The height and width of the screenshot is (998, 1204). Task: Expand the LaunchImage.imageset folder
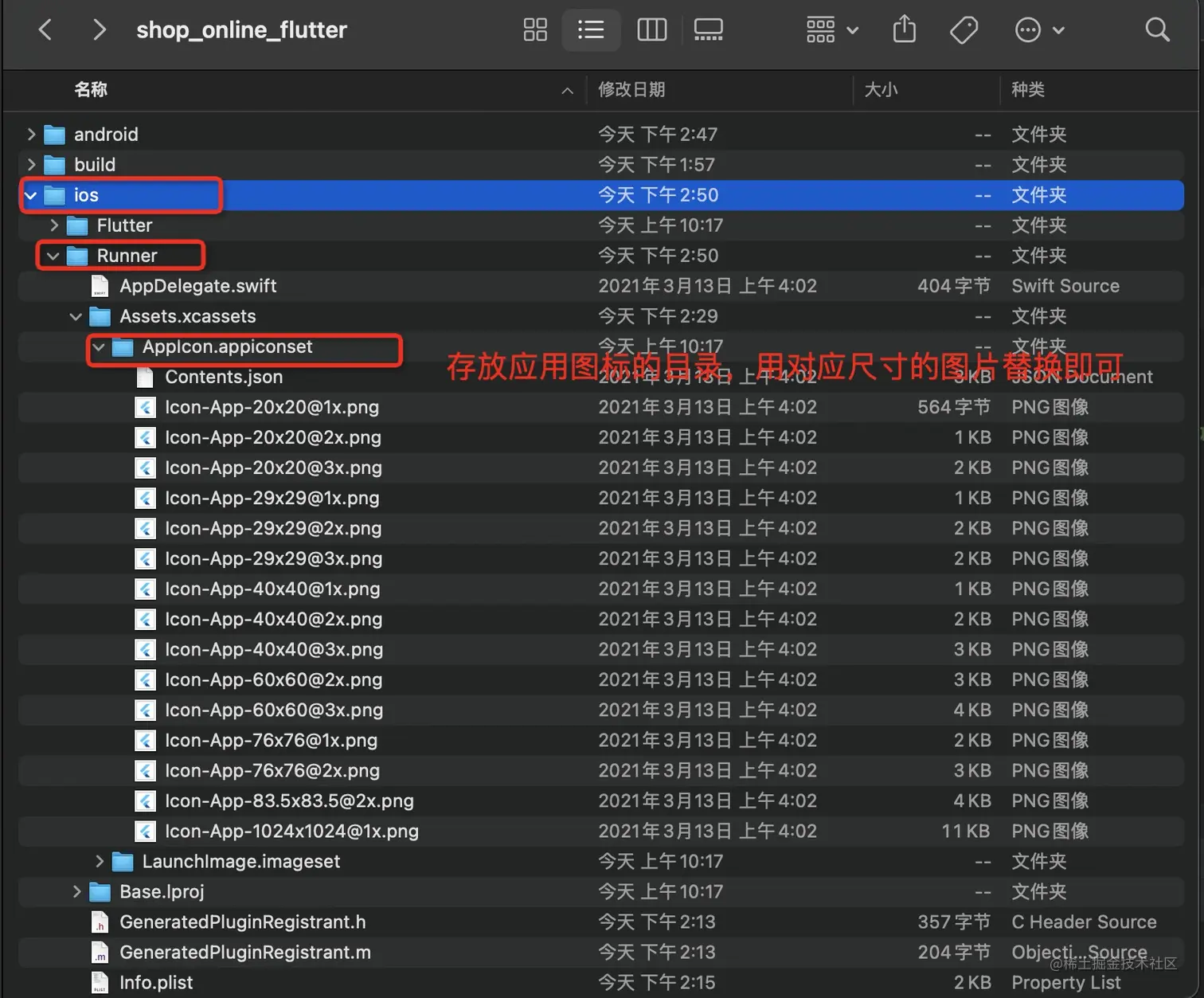100,861
